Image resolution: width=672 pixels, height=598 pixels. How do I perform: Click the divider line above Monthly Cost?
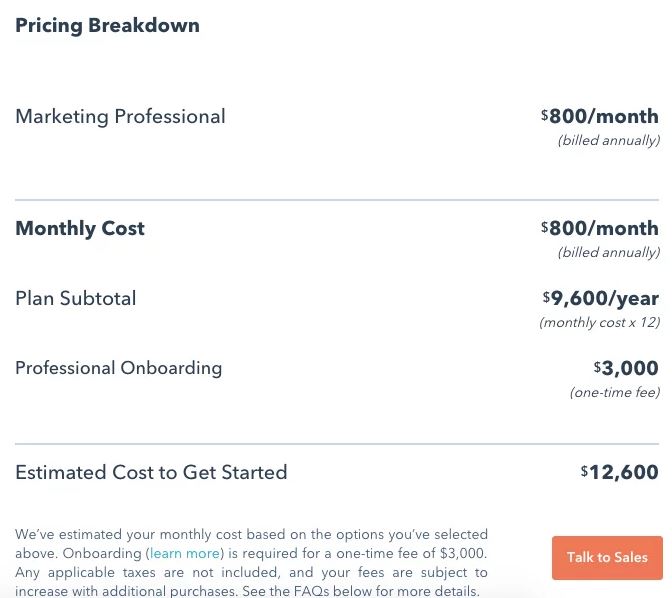[337, 200]
